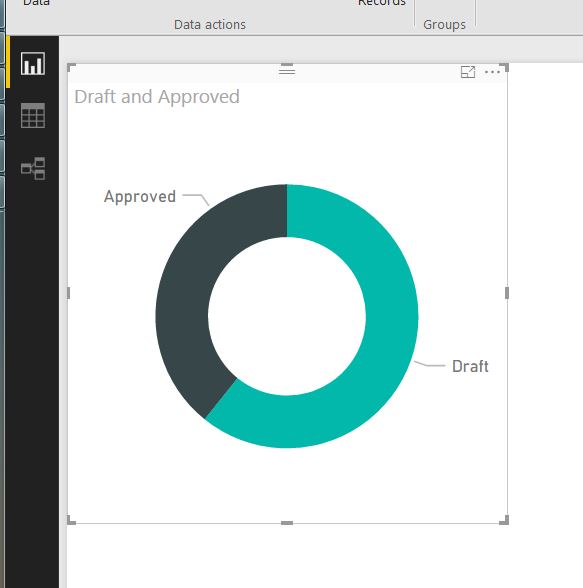The image size is (583, 588).
Task: Open Data view table icon
Action: 33,116
